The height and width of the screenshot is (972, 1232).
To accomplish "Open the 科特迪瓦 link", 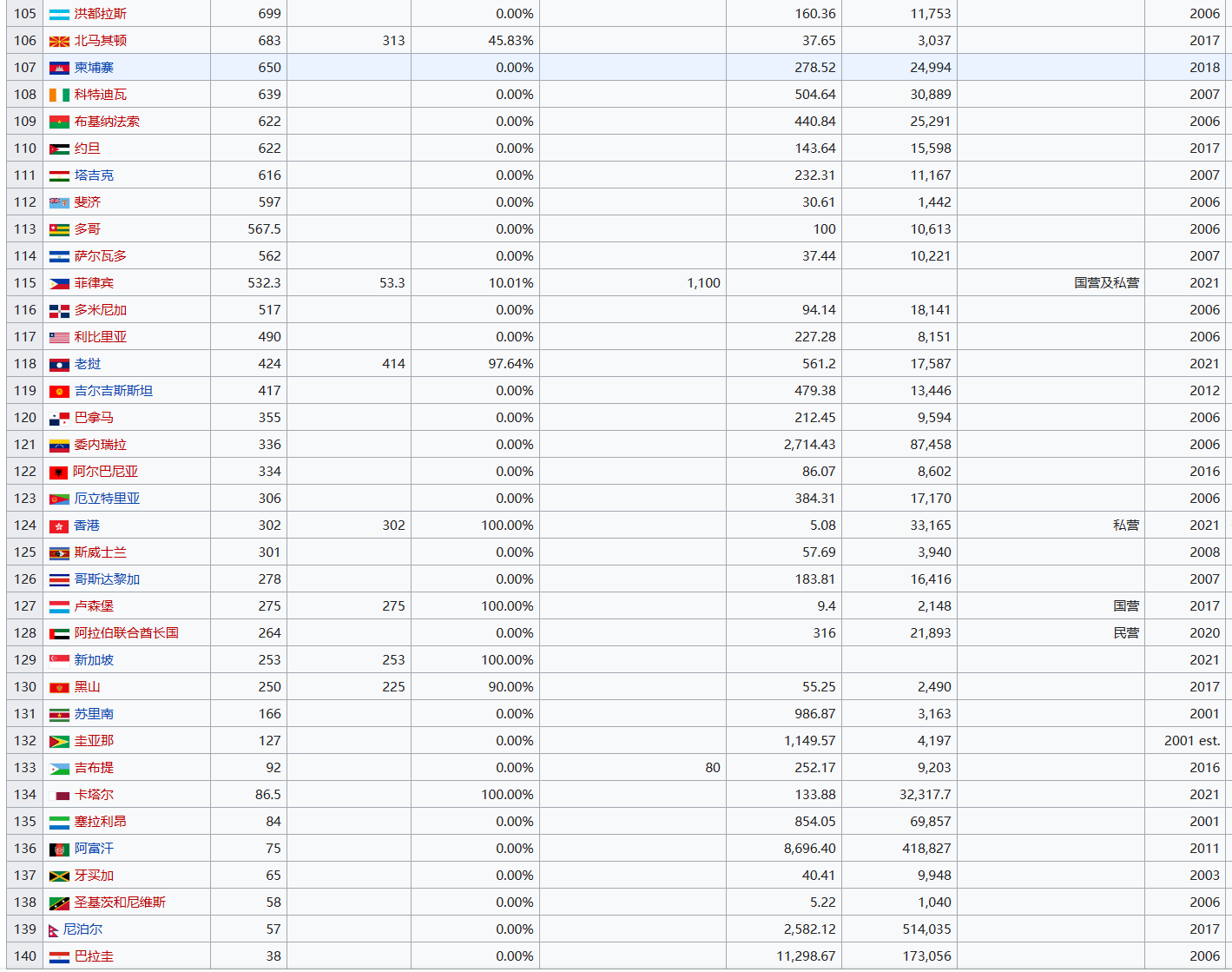I will [101, 95].
